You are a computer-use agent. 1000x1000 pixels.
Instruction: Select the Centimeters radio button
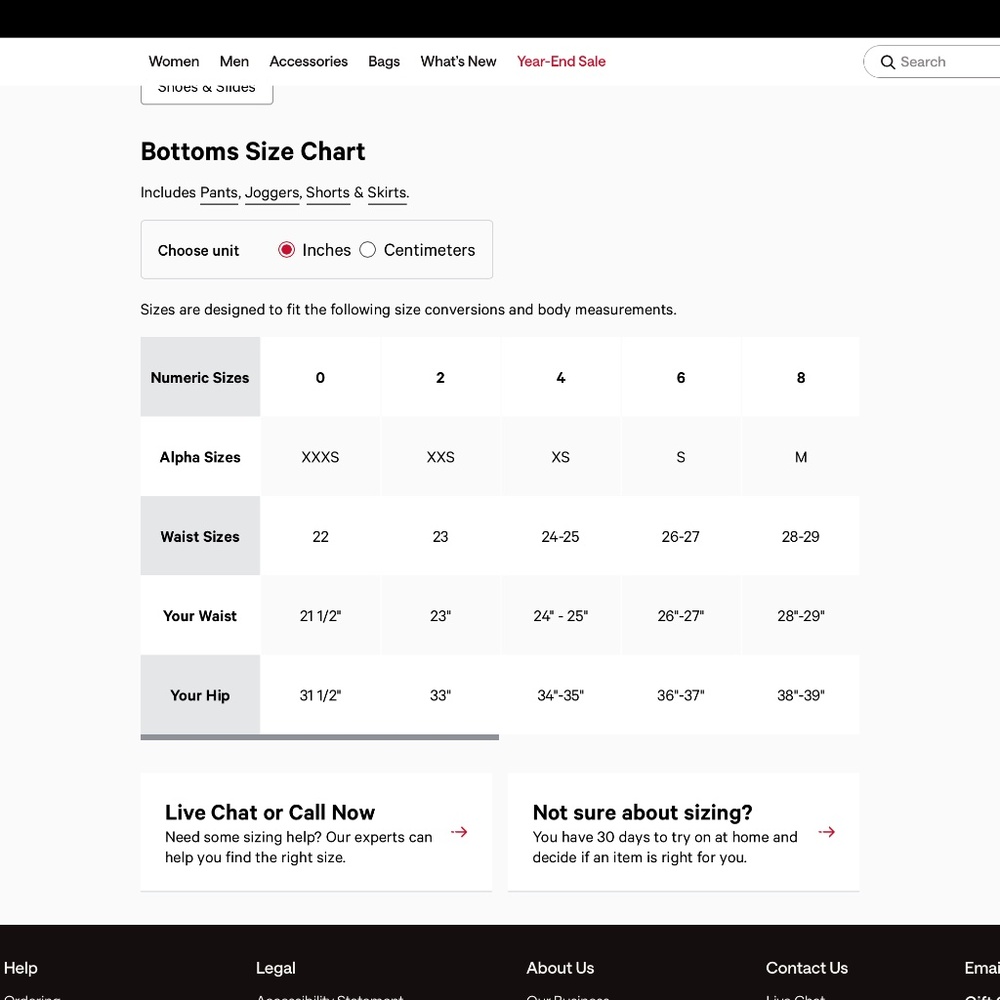click(x=367, y=250)
